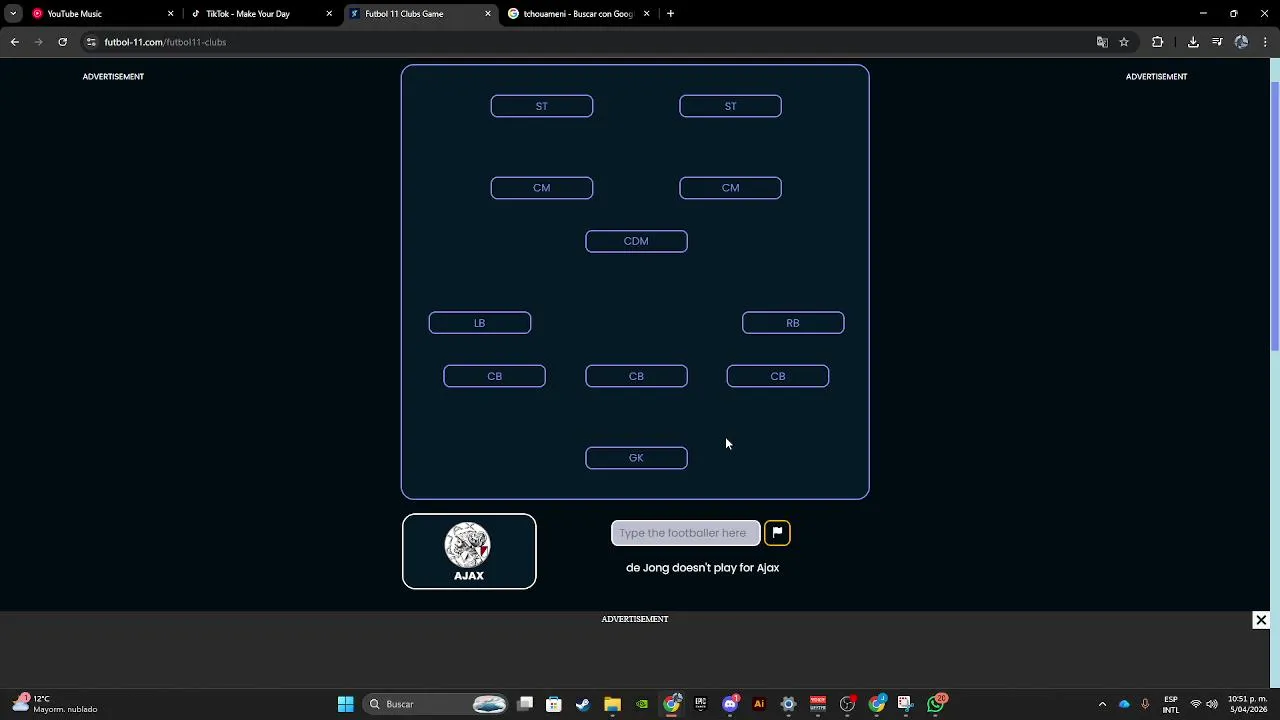Screen dimensions: 1280x720
Task: Close the YouTube Music tab
Action: [x=170, y=14]
